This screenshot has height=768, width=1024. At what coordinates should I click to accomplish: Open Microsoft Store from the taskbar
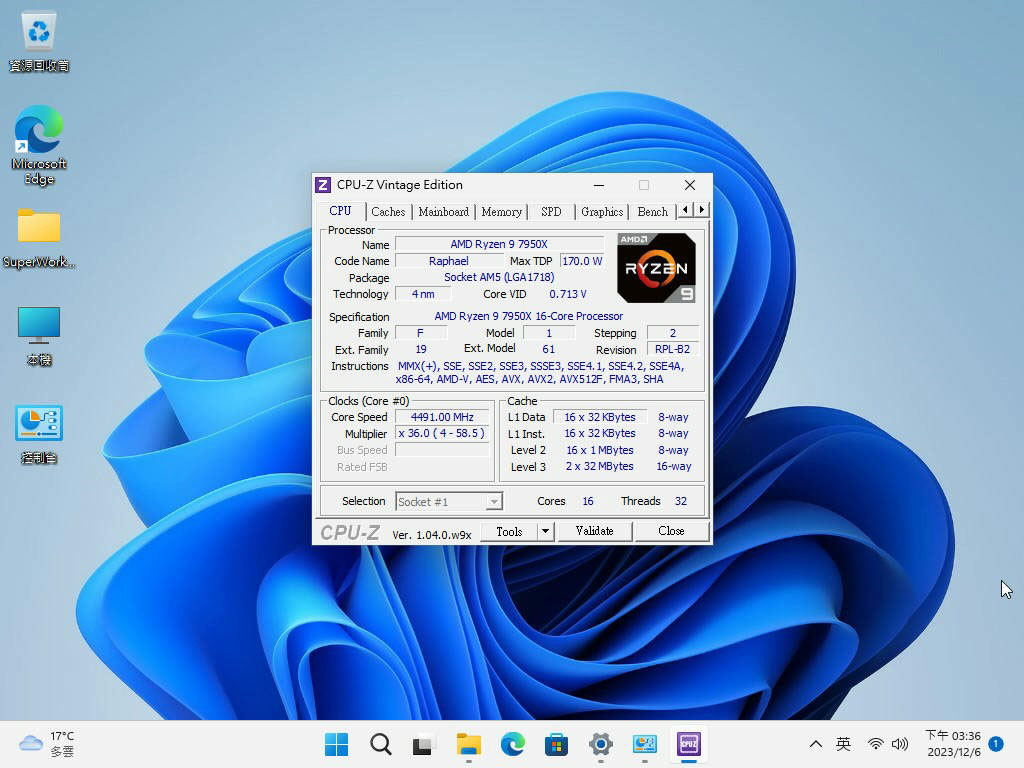(x=556, y=744)
